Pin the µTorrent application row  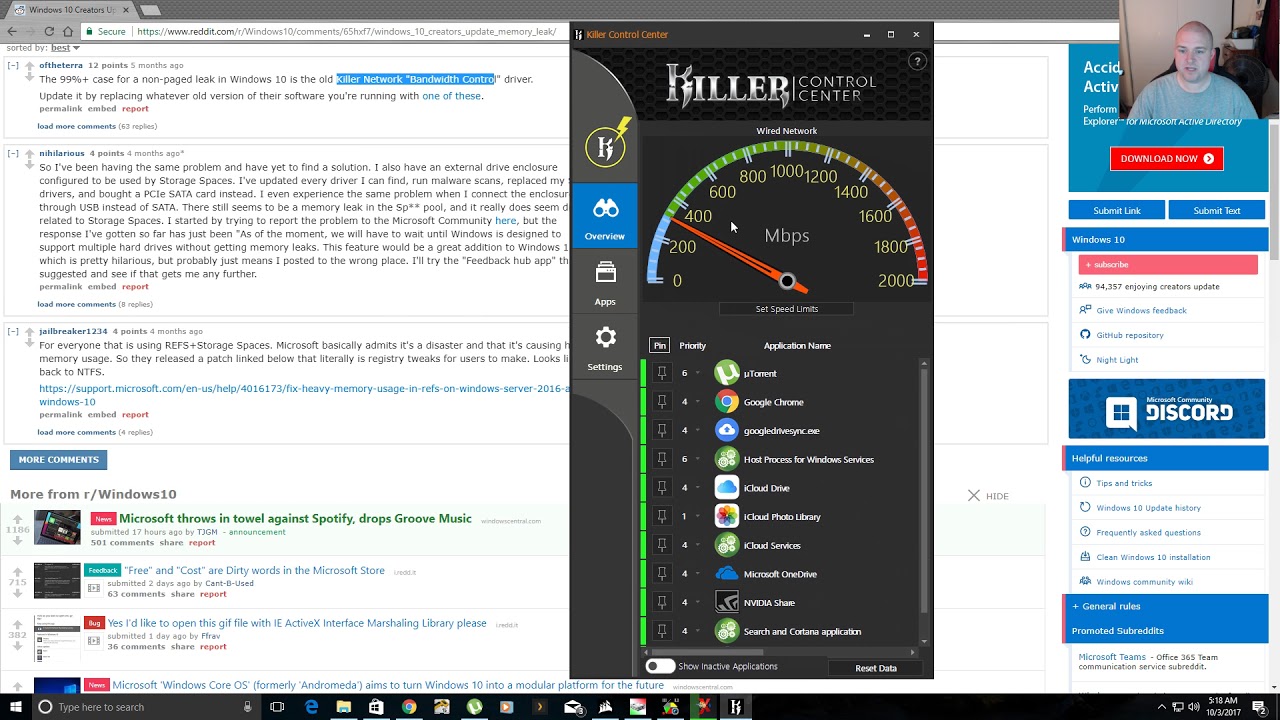click(661, 373)
